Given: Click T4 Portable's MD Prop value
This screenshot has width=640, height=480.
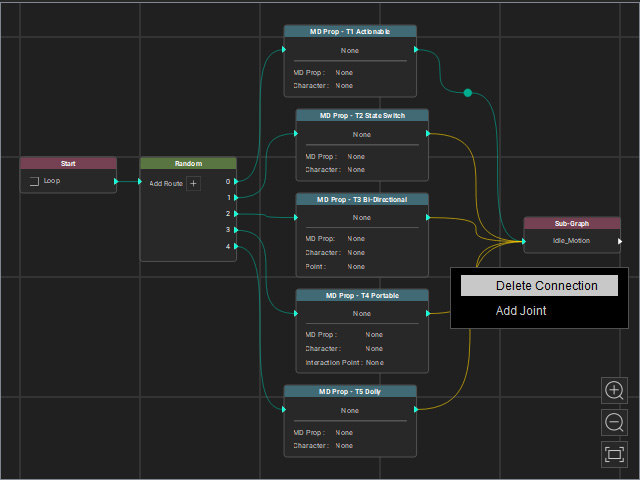Looking at the screenshot, I should [x=374, y=335].
